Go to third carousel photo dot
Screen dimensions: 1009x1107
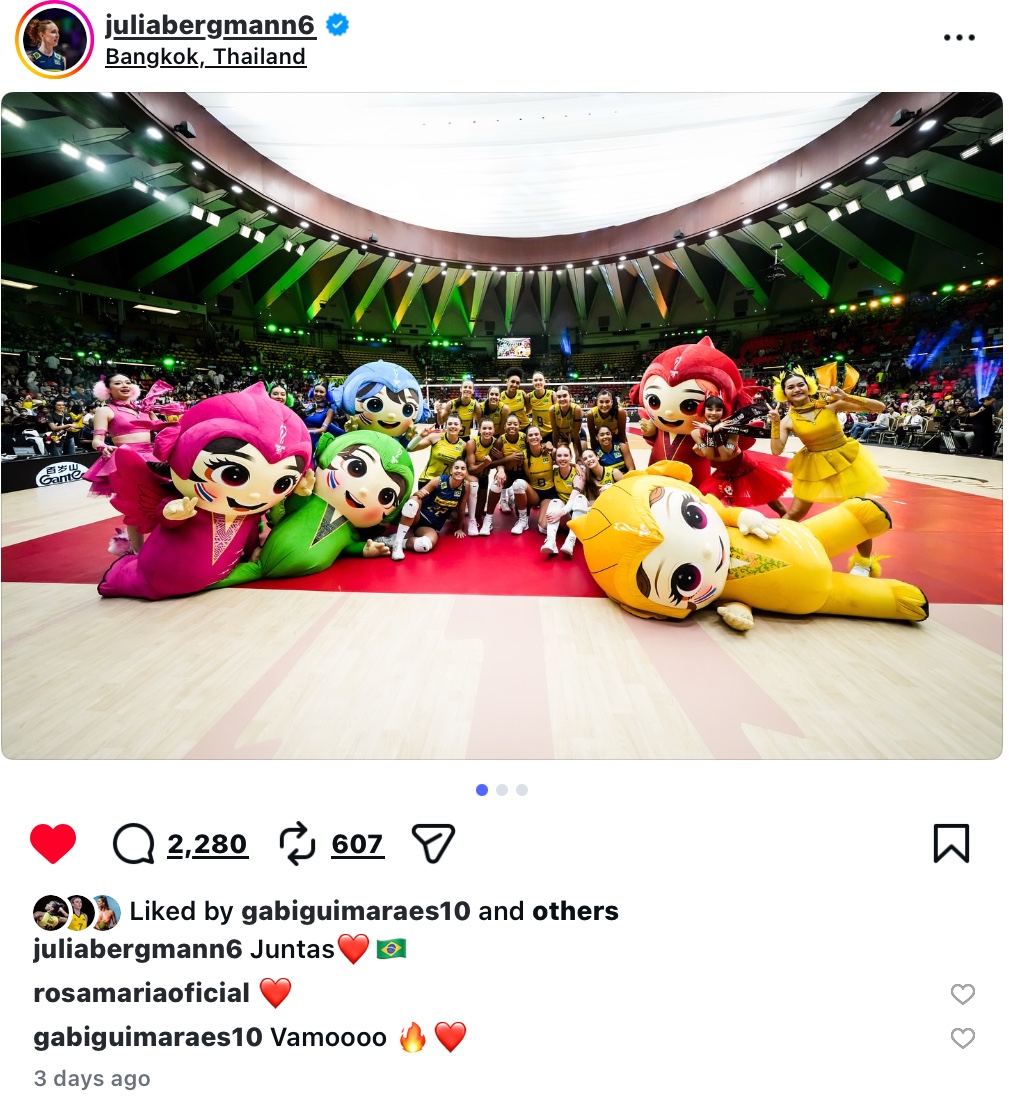522,790
